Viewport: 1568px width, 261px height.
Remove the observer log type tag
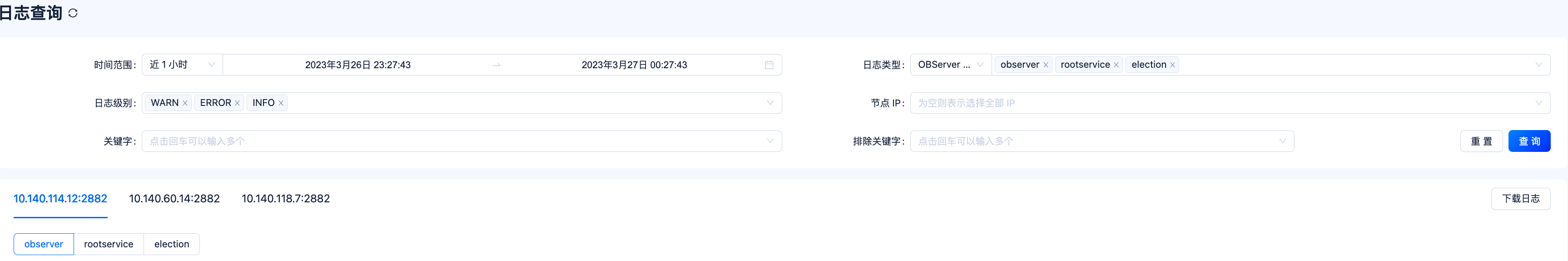click(x=1046, y=65)
